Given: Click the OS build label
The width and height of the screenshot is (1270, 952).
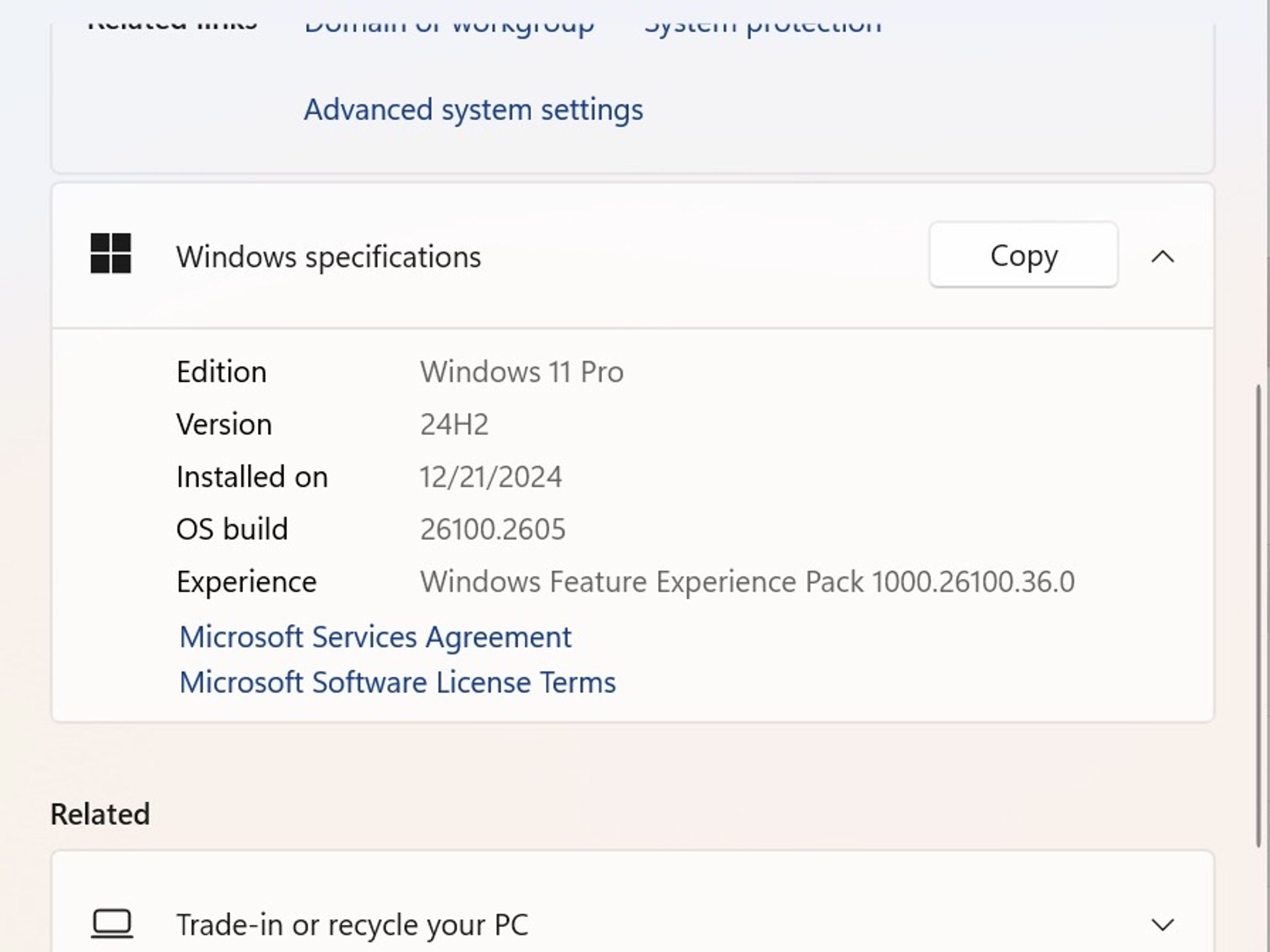Looking at the screenshot, I should click(232, 529).
